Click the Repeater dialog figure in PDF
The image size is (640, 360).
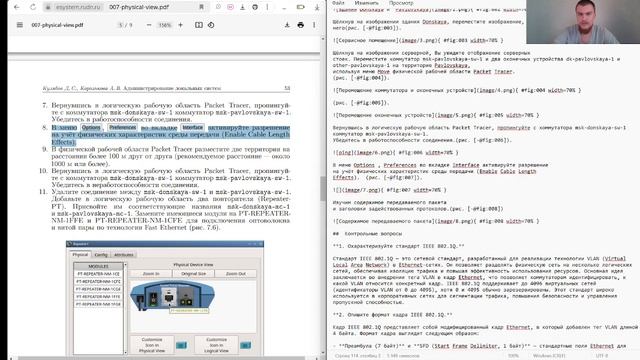tap(165, 298)
